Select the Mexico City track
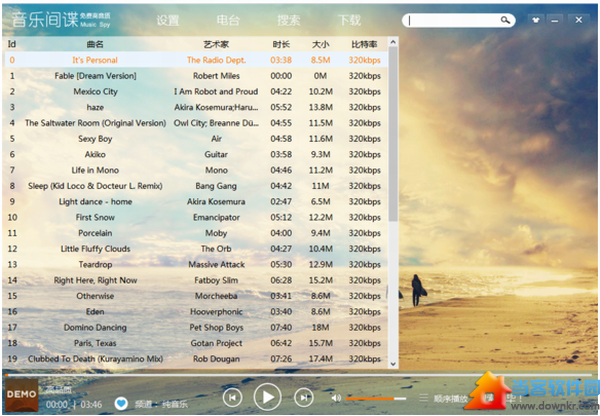This screenshot has height=416, width=600. 95,91
